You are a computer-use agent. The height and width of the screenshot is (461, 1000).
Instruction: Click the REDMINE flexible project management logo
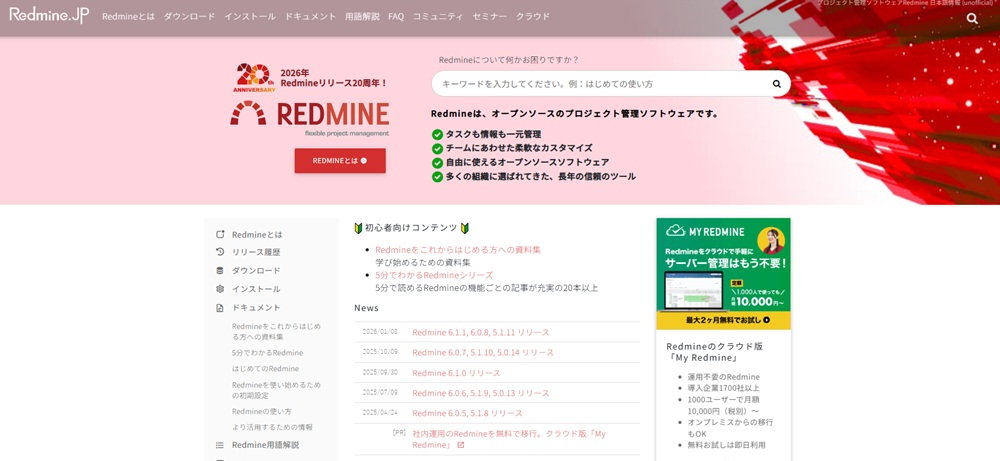(x=310, y=119)
